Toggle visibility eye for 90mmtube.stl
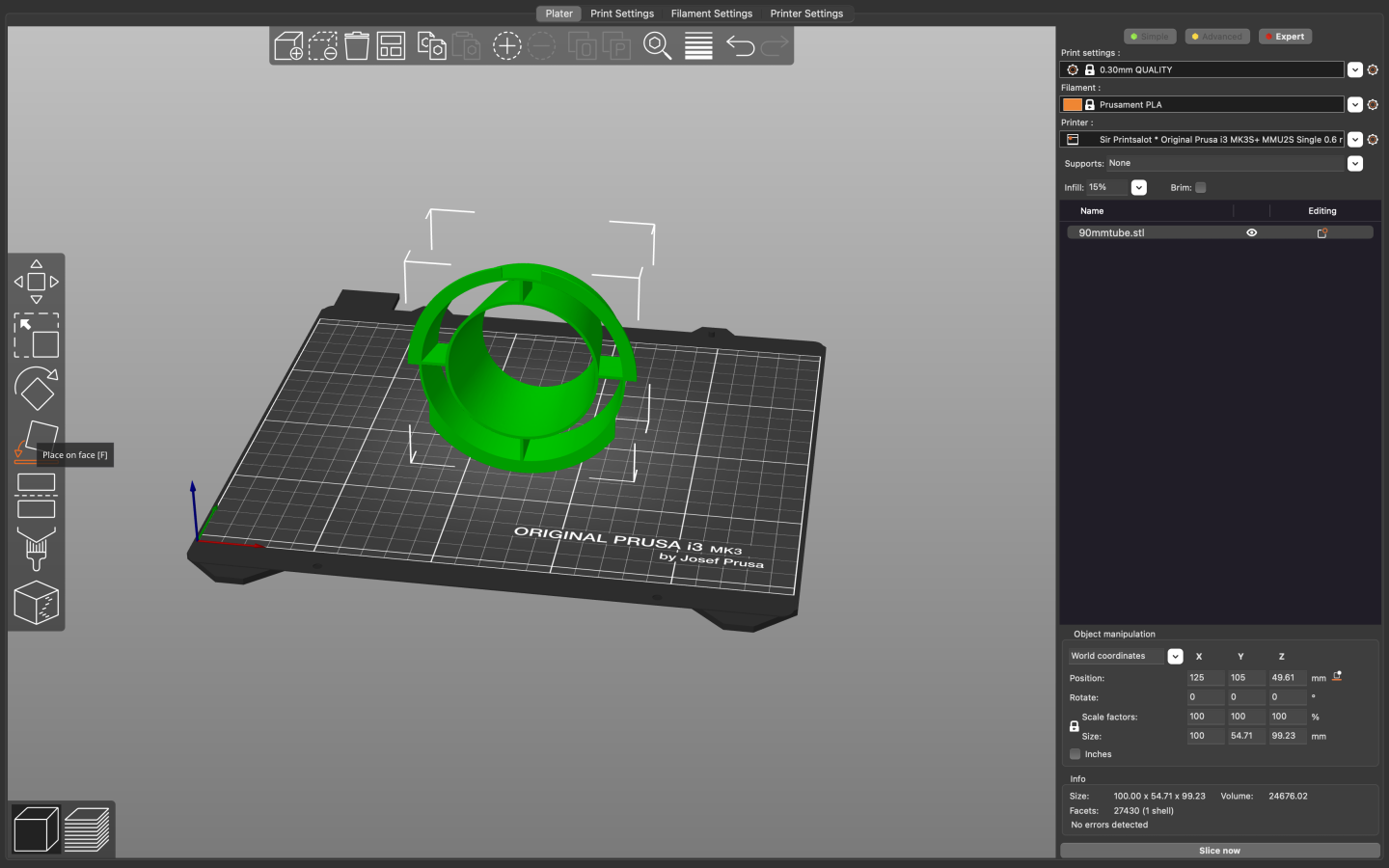 point(1251,232)
